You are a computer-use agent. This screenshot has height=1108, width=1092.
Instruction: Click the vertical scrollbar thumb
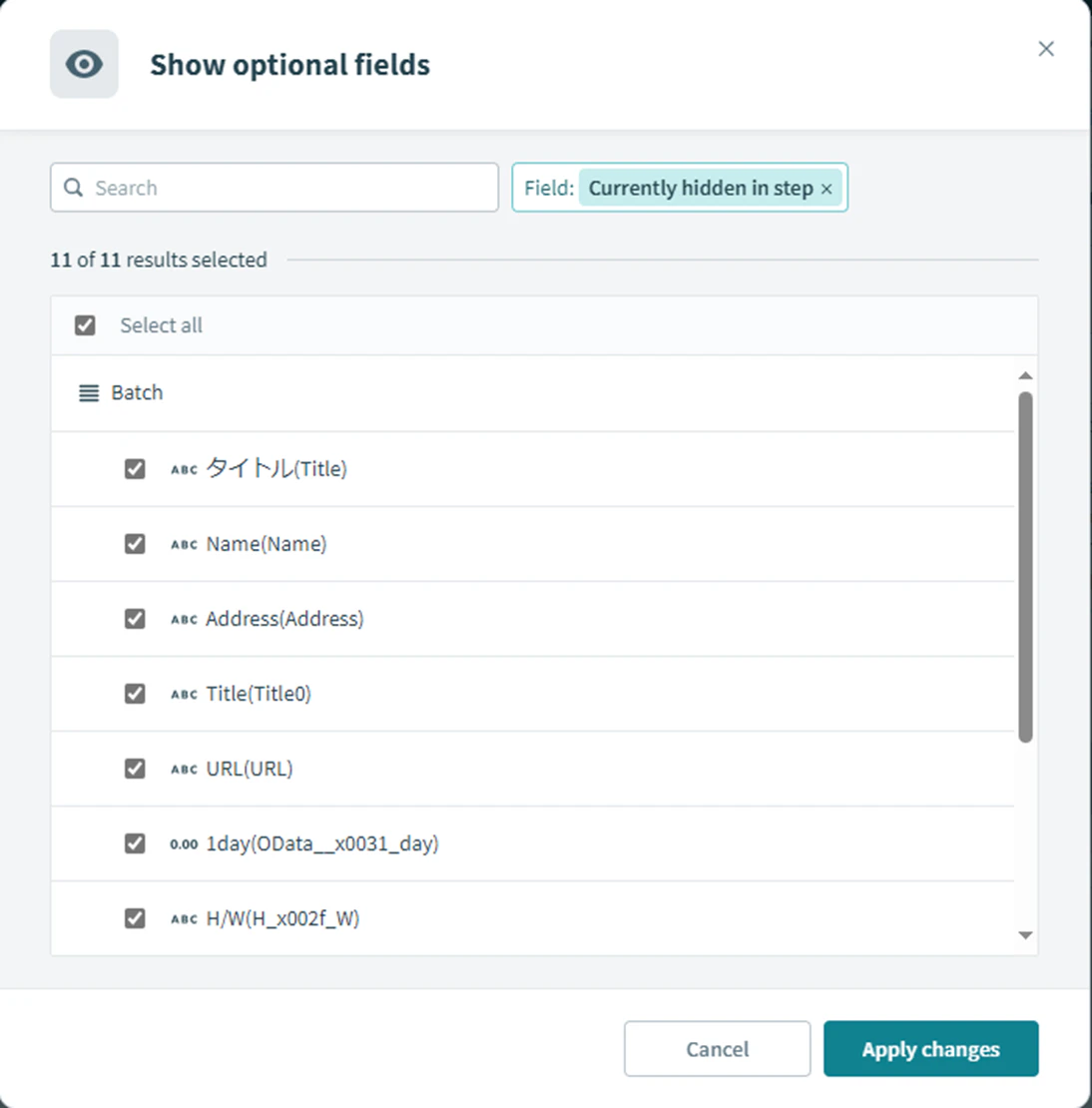[1025, 567]
